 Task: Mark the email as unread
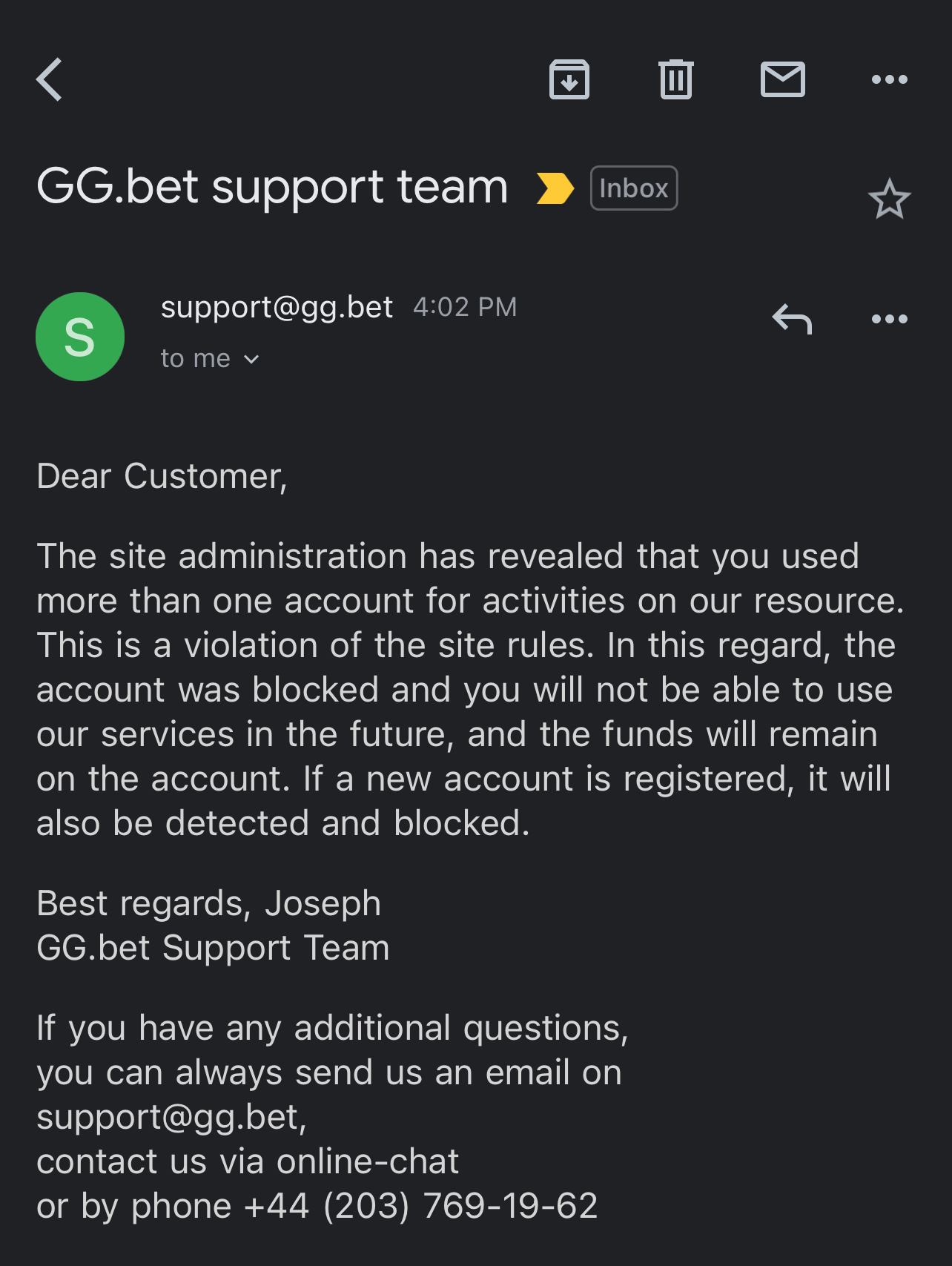(x=782, y=79)
